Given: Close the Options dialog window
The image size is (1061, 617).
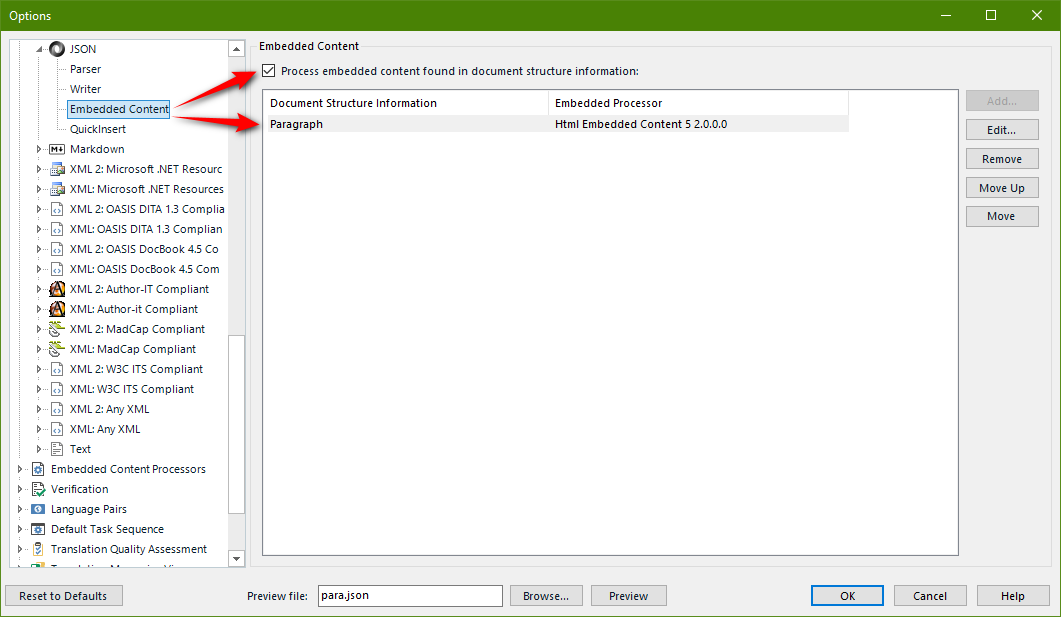Looking at the screenshot, I should pos(1037,16).
